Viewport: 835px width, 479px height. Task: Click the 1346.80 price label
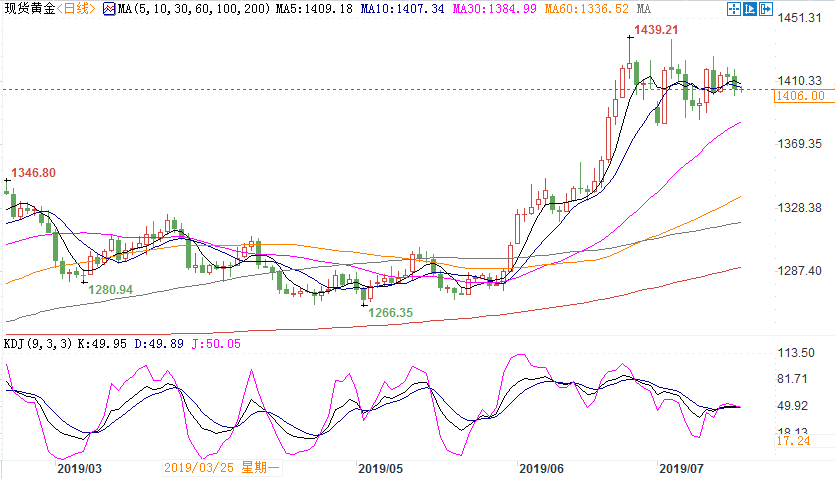click(x=32, y=173)
